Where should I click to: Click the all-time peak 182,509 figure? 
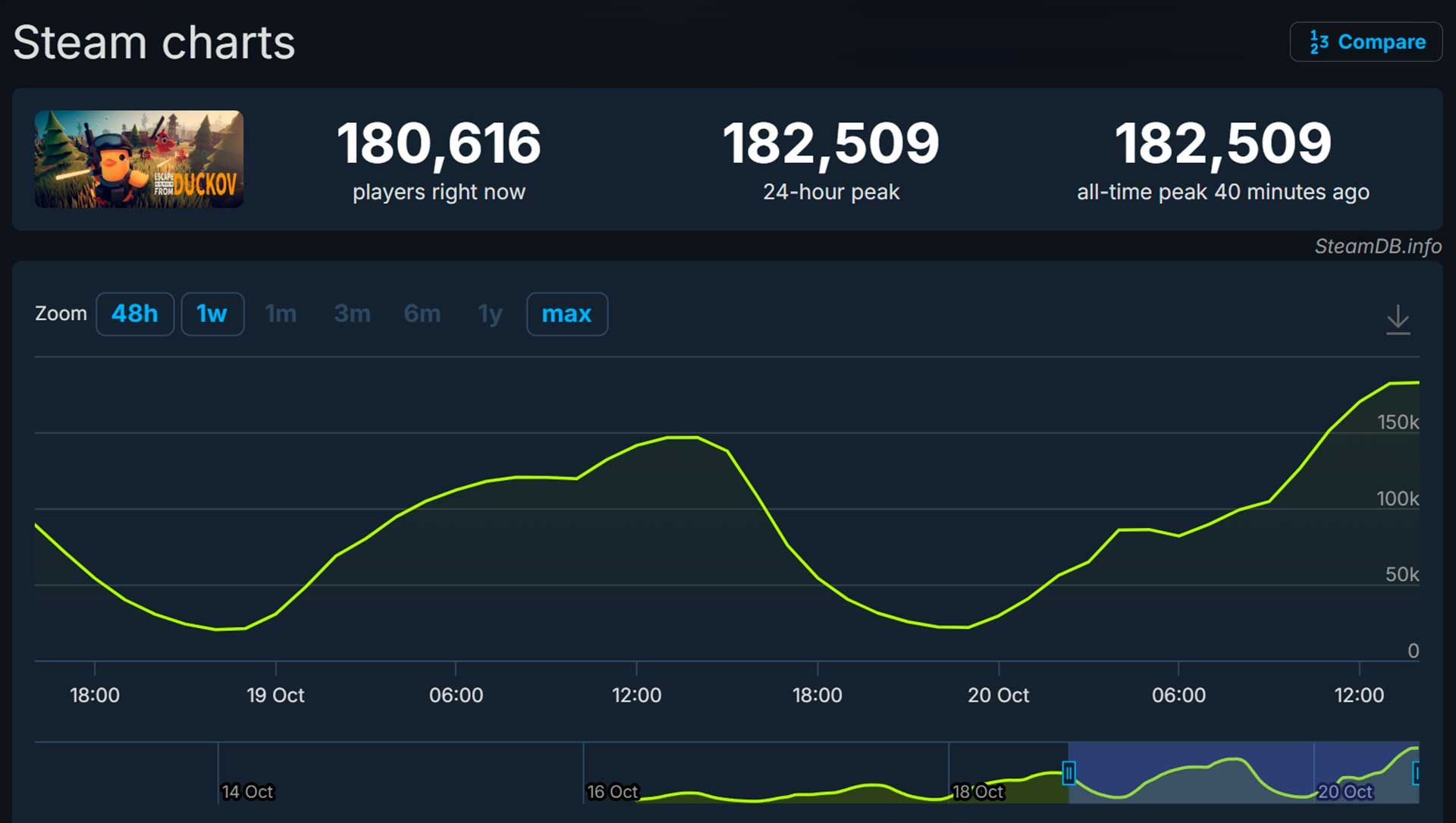point(1222,143)
